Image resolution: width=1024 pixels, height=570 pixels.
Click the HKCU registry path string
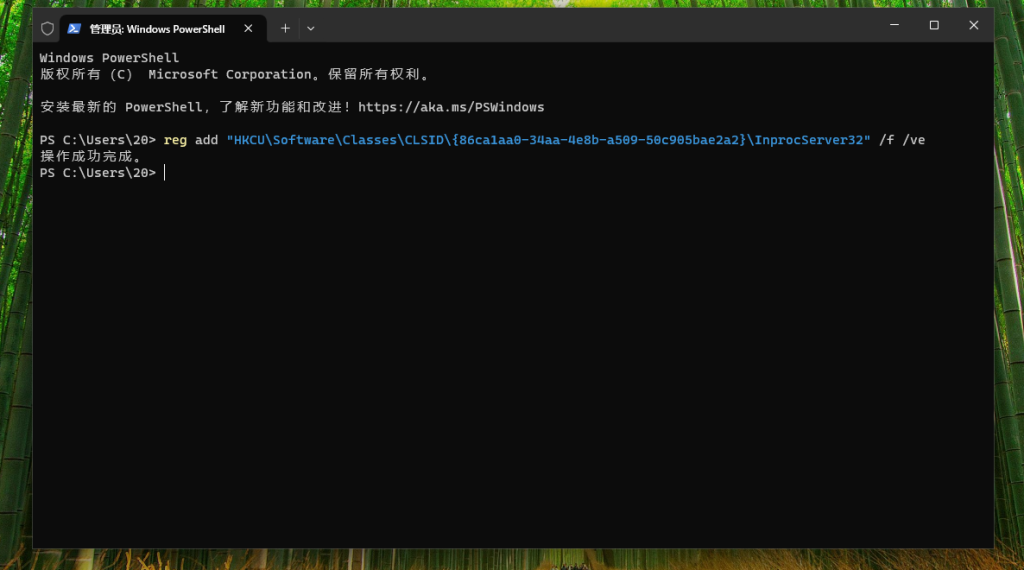tap(549, 140)
